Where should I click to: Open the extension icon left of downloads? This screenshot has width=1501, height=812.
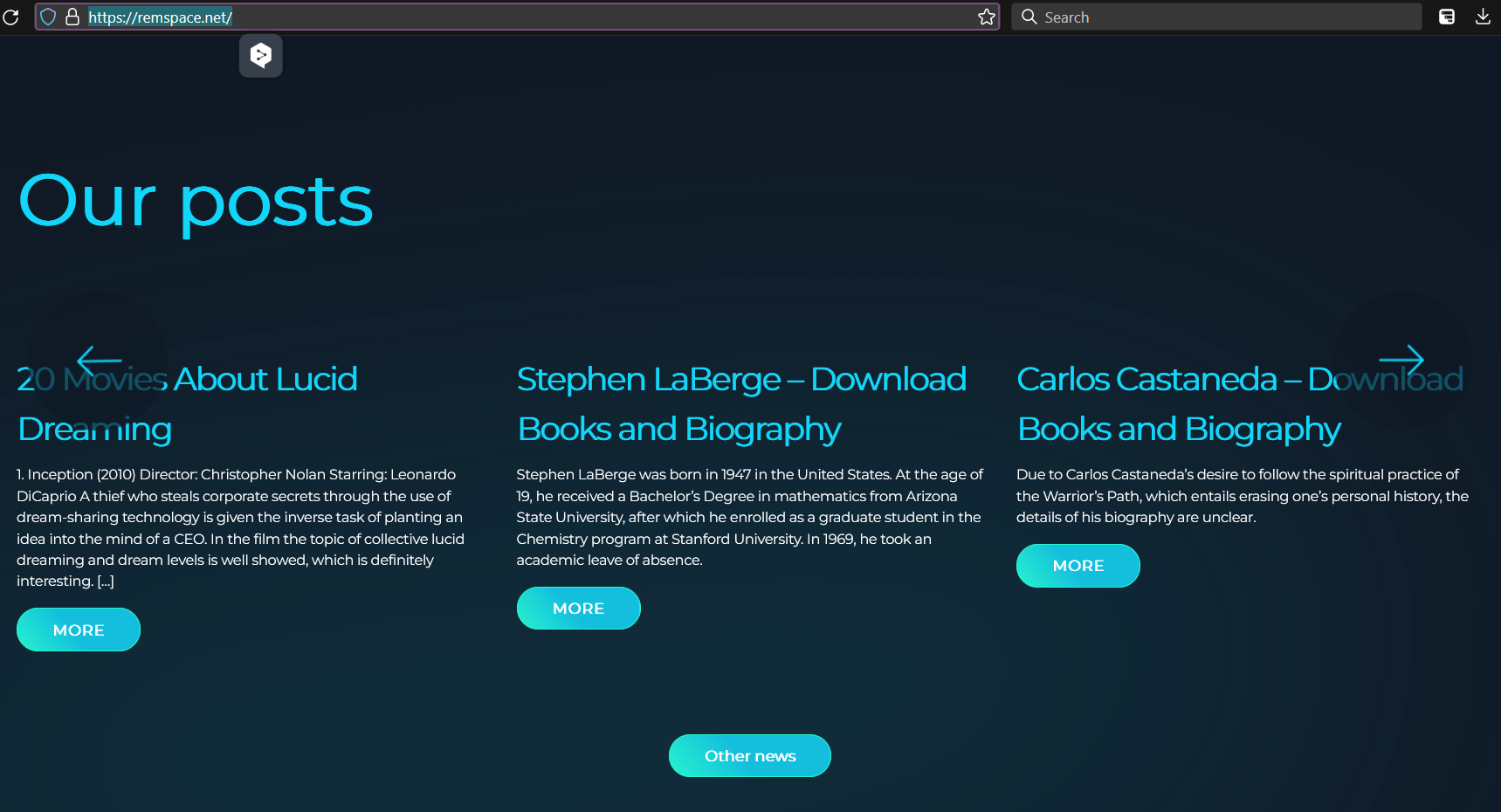click(1446, 17)
